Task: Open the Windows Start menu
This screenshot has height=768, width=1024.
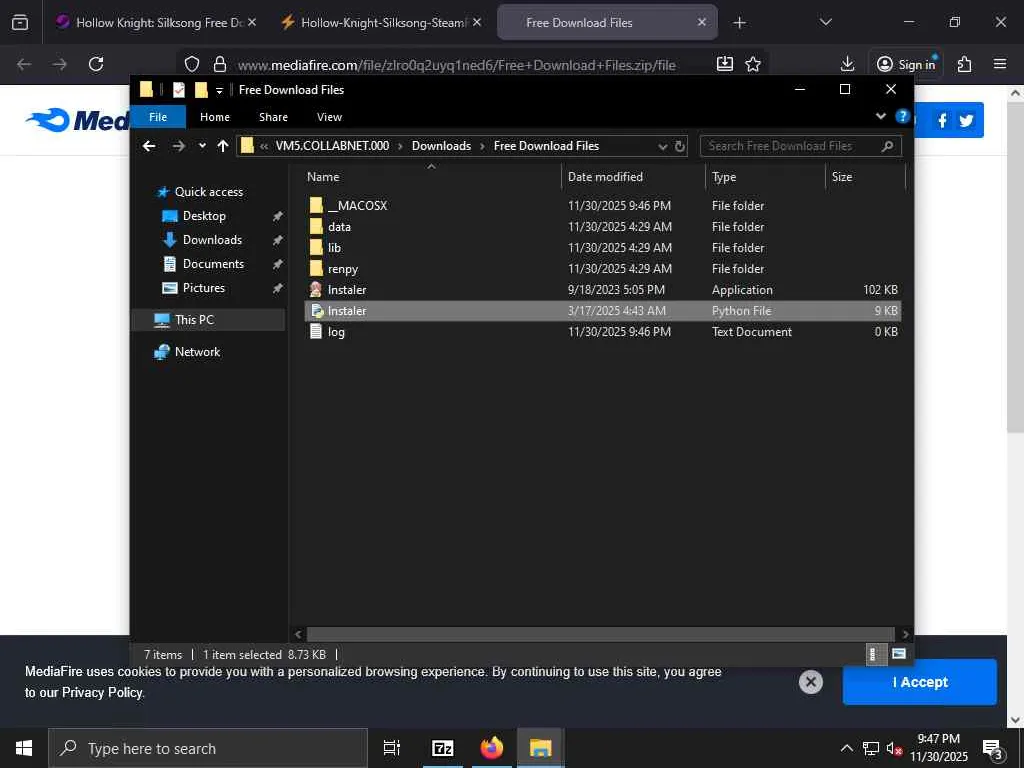Action: (x=24, y=748)
